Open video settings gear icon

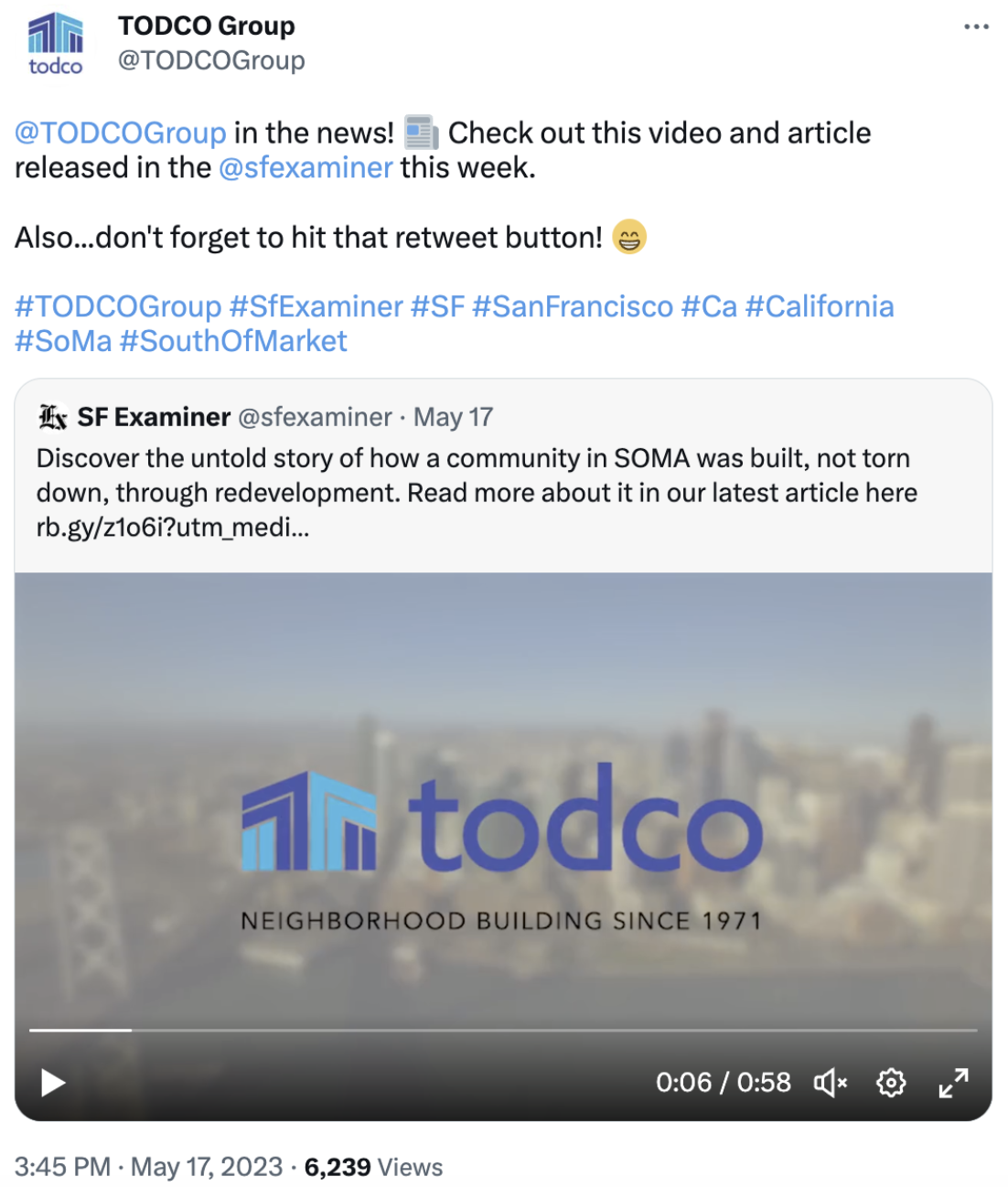[x=891, y=1083]
